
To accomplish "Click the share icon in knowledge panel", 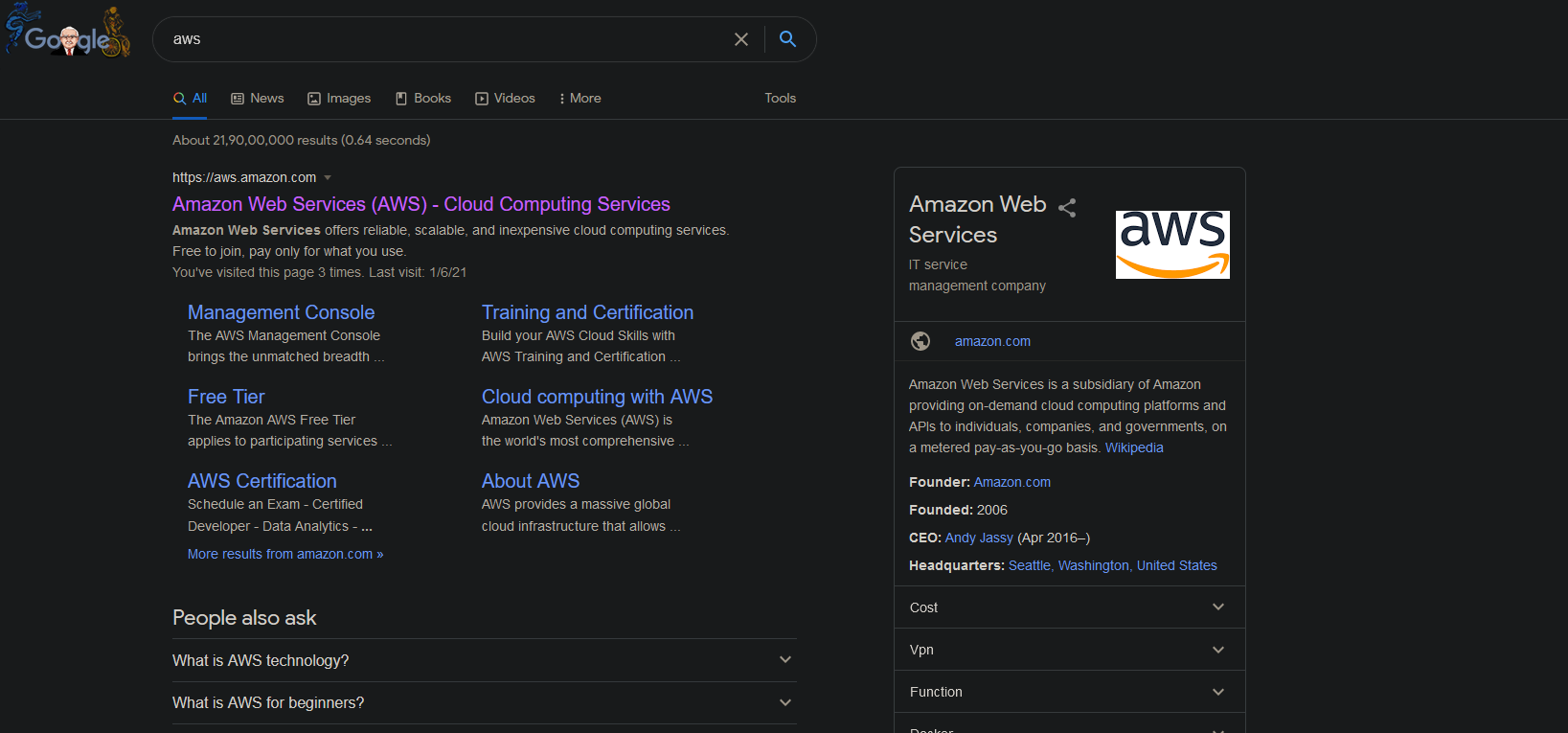I will [x=1067, y=207].
